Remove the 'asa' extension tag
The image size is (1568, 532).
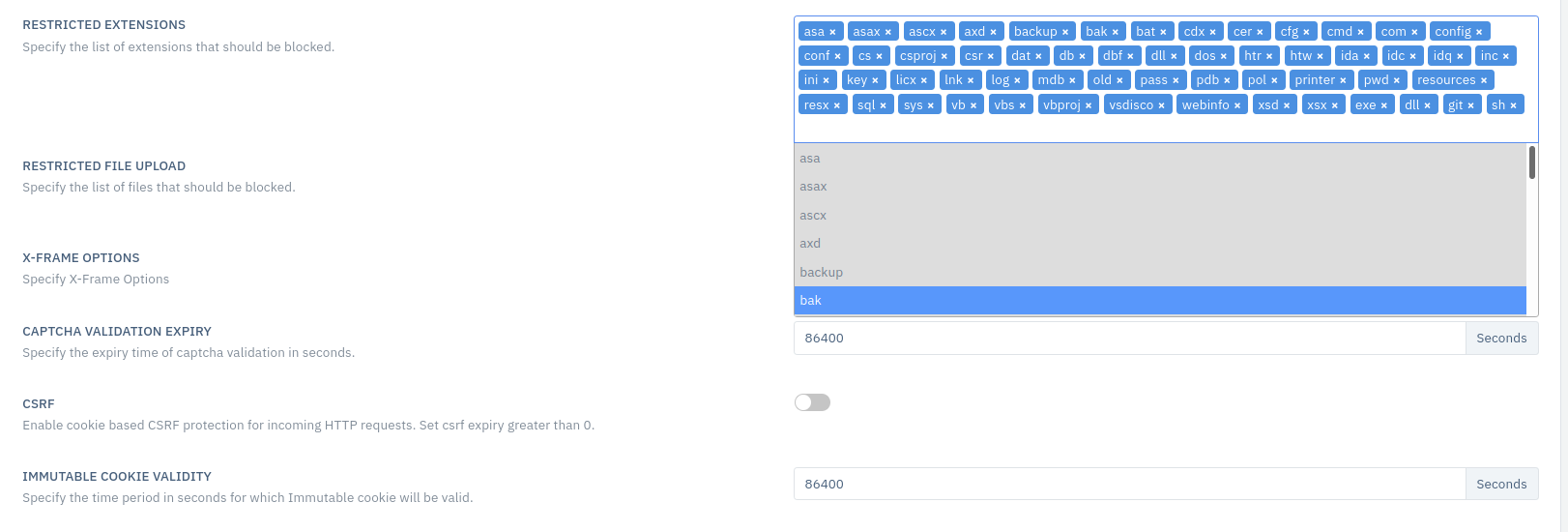(832, 32)
